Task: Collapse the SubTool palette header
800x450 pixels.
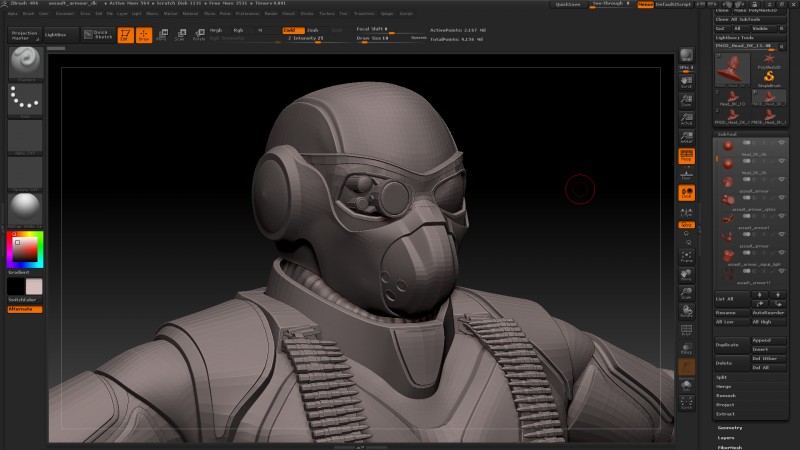Action: pyautogui.click(x=727, y=134)
